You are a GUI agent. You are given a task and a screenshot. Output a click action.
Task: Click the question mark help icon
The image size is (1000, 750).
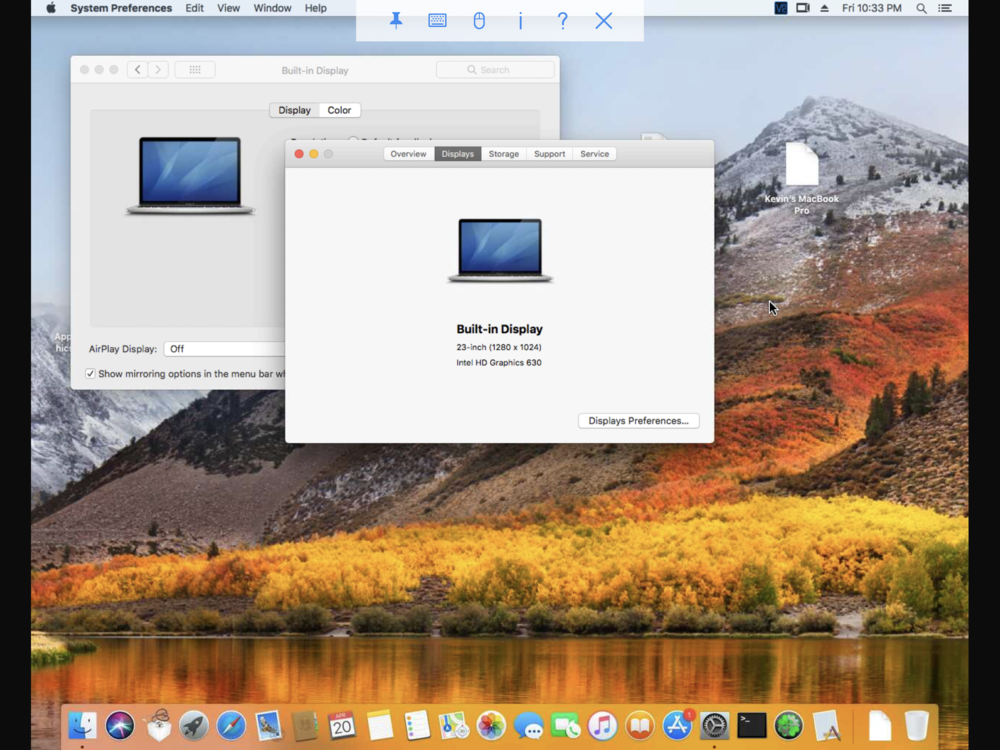(562, 21)
